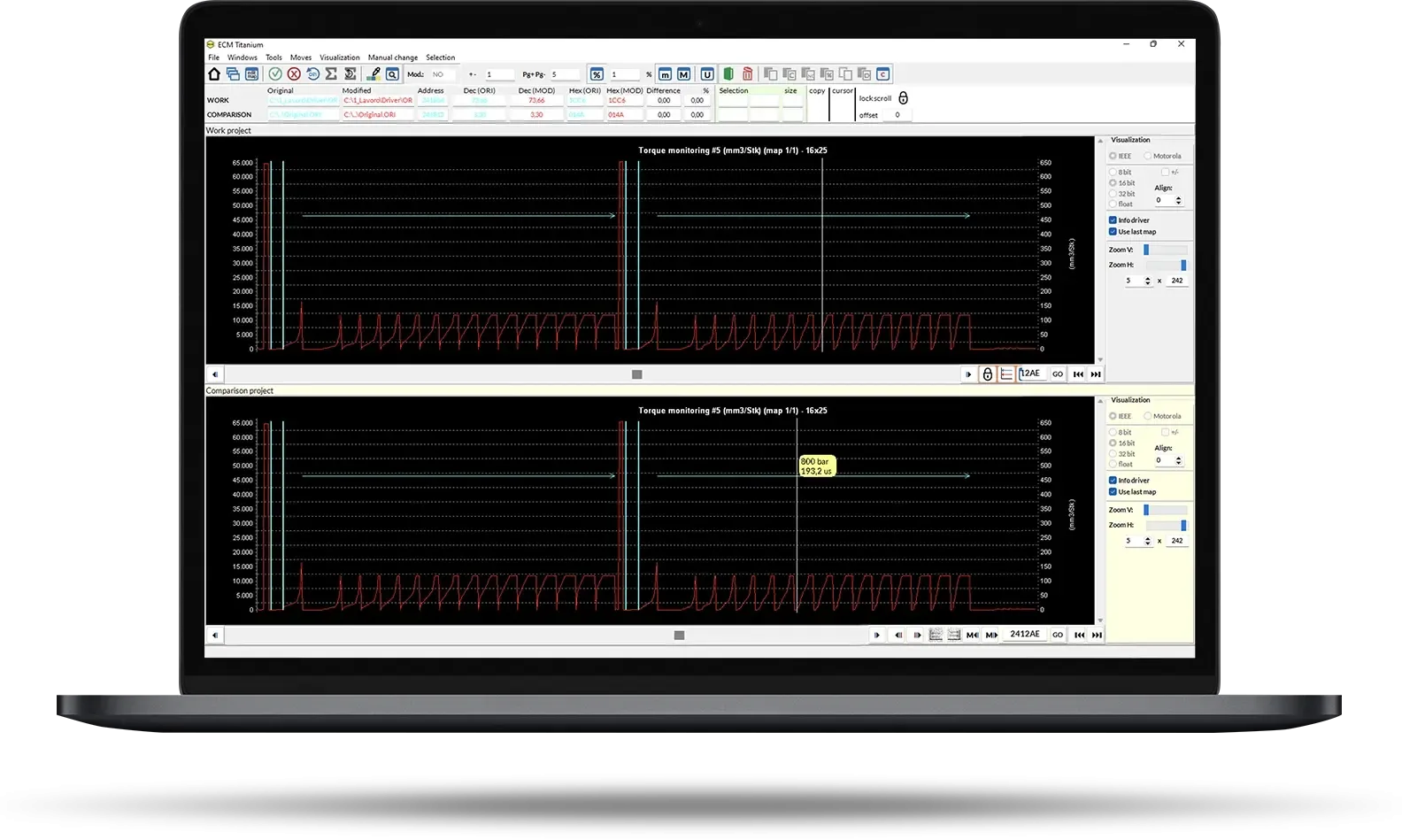Toggle Info driver checkbox in Work project panel

(x=1113, y=220)
